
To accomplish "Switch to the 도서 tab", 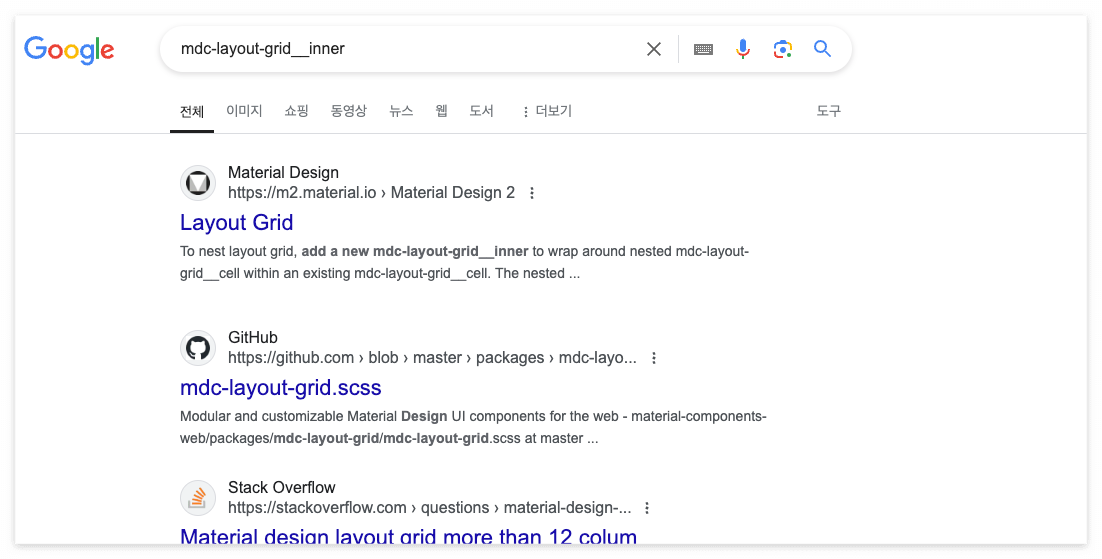I will pos(481,111).
